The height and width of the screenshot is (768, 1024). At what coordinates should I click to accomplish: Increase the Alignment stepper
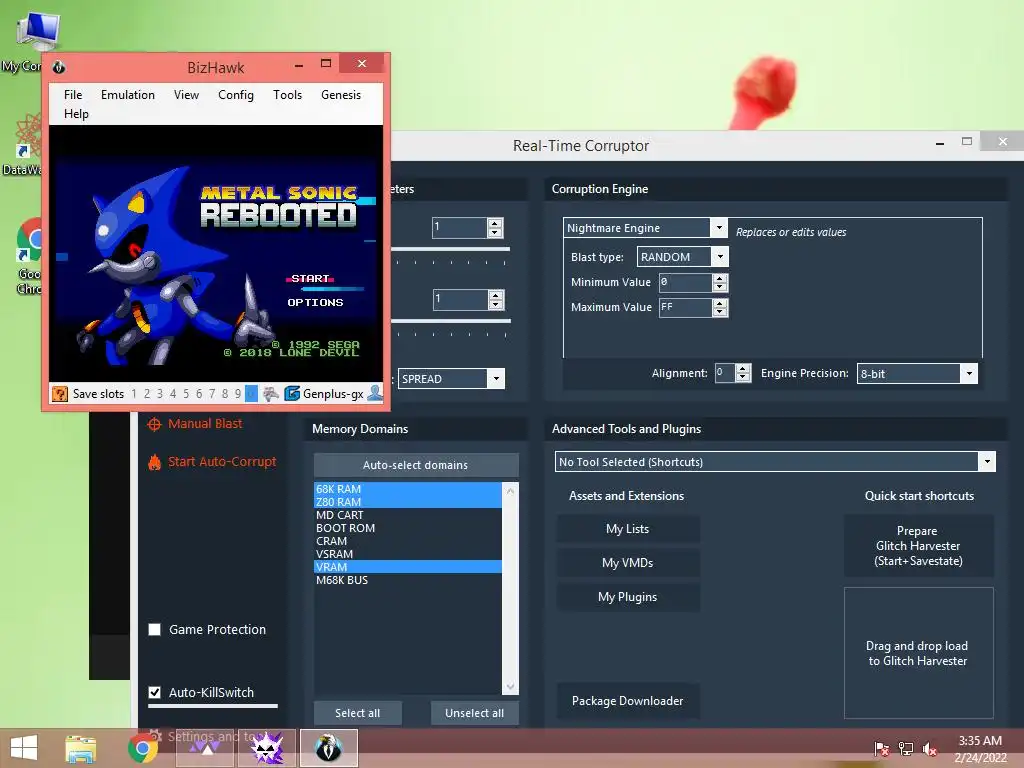[743, 368]
